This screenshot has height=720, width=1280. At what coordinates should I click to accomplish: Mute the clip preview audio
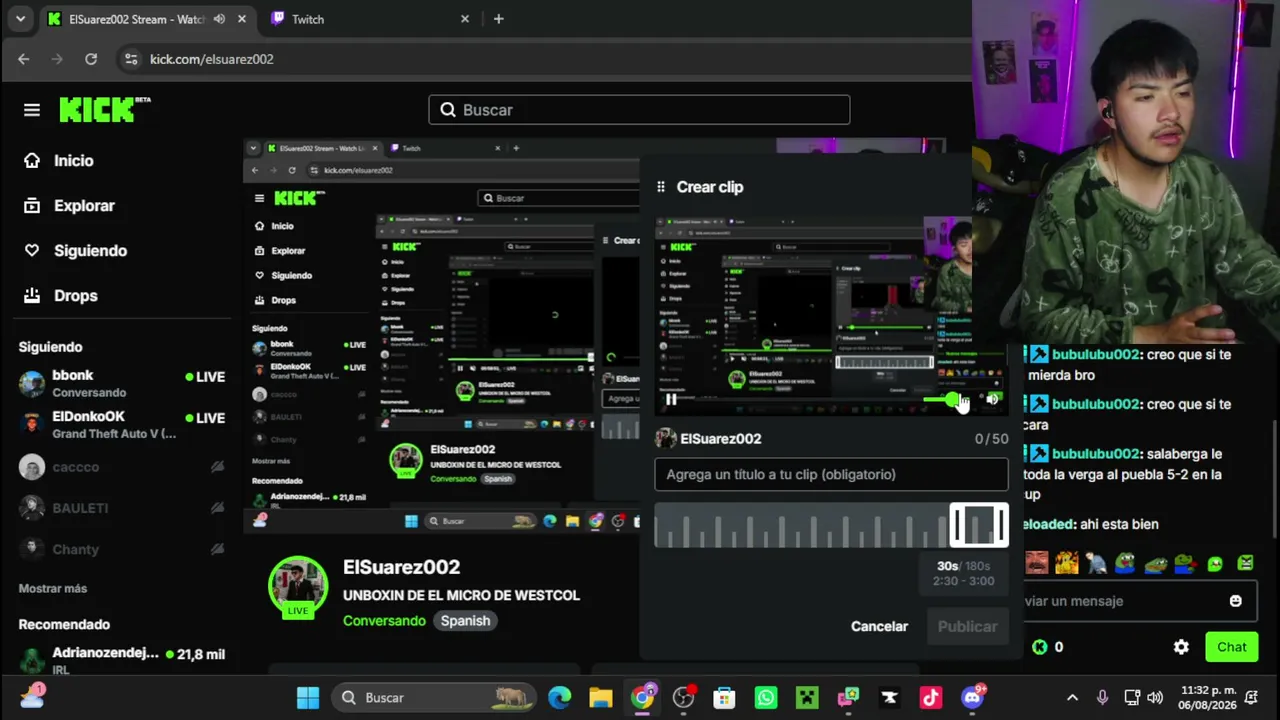click(992, 400)
